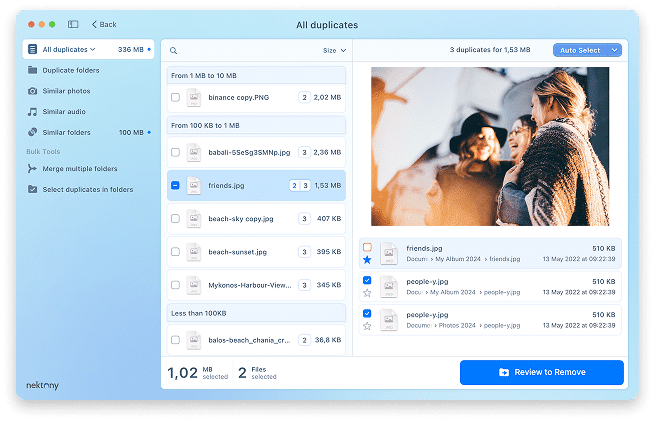Click the blue star on friends.jpg

pos(367,260)
